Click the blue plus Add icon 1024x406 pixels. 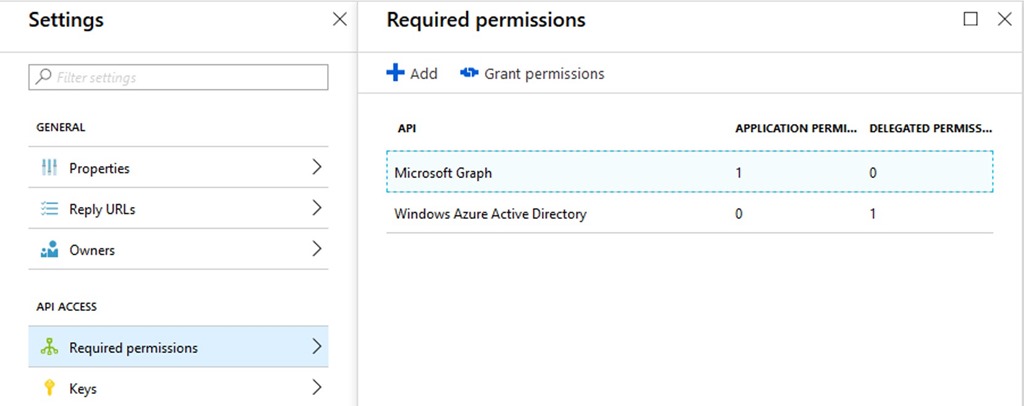[395, 73]
